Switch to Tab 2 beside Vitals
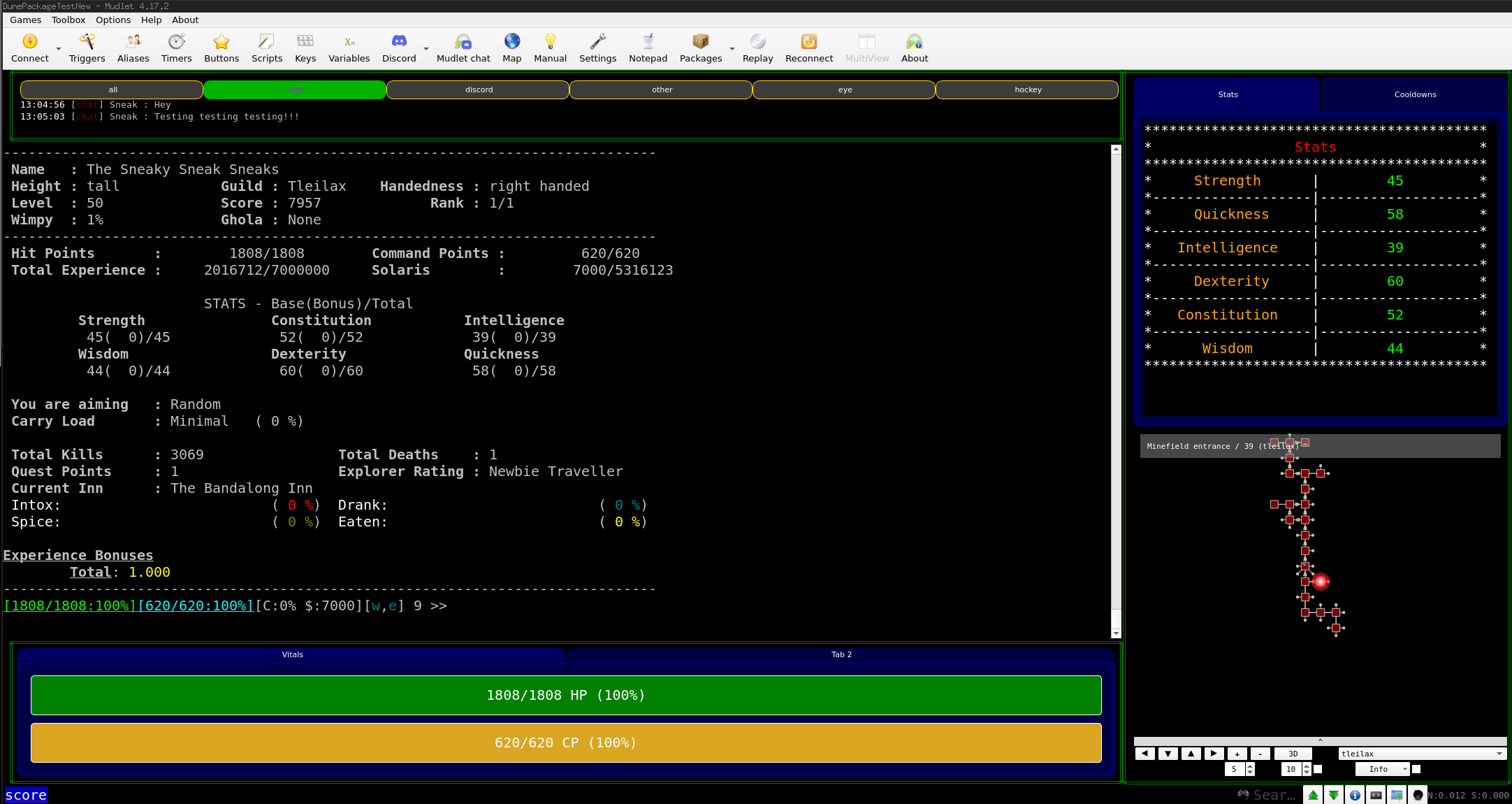The width and height of the screenshot is (1512, 804). pyautogui.click(x=841, y=654)
